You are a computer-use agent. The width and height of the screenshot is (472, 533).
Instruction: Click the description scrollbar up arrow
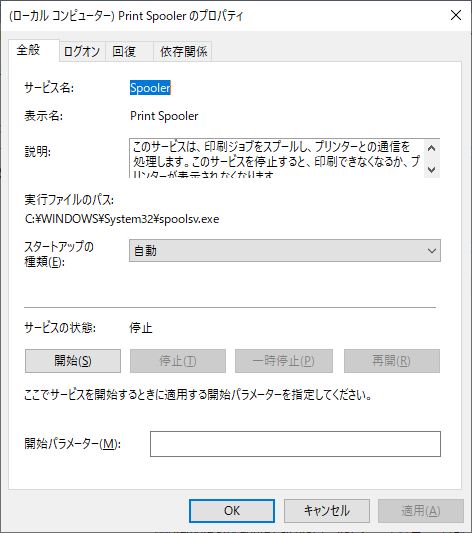click(x=432, y=148)
